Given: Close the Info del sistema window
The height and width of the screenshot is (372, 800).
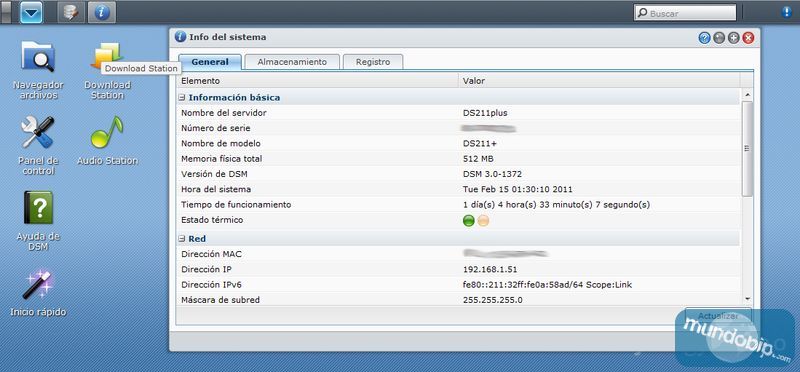Looking at the screenshot, I should click(748, 38).
